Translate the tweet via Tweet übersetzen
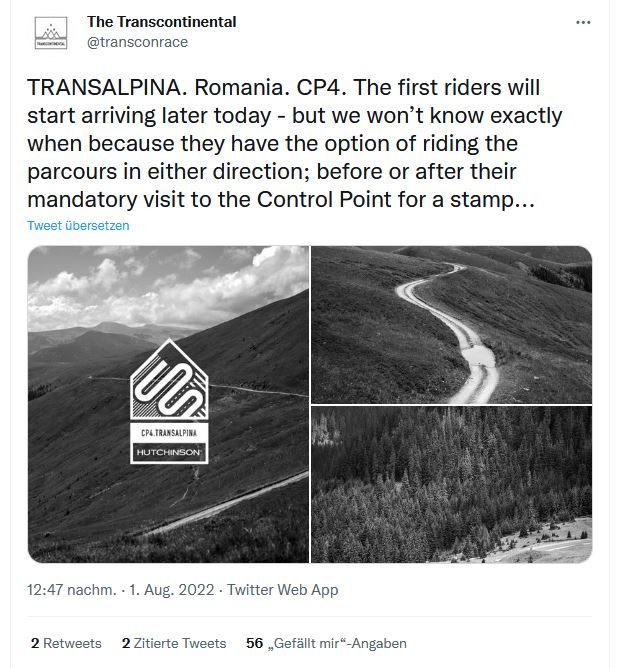626x668 pixels. pyautogui.click(x=78, y=225)
